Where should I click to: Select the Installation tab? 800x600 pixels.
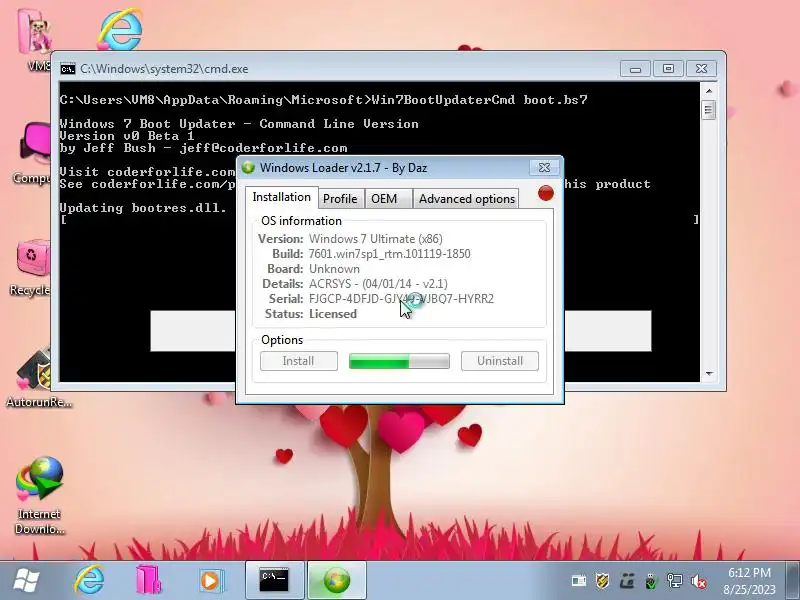point(281,197)
